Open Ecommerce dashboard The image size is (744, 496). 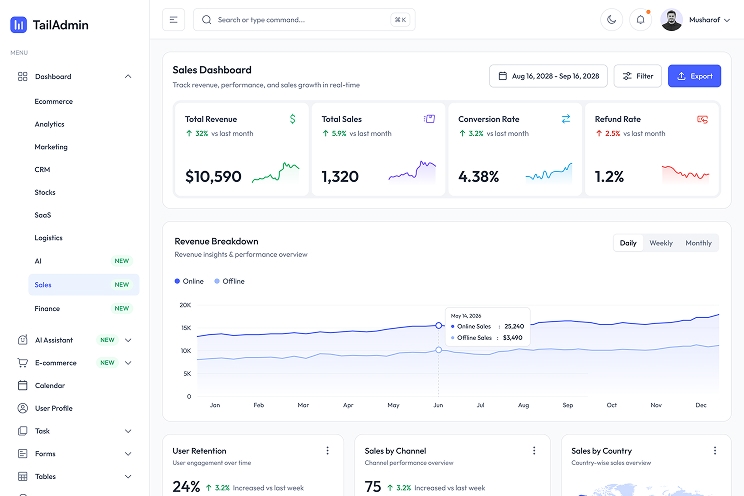tap(54, 102)
